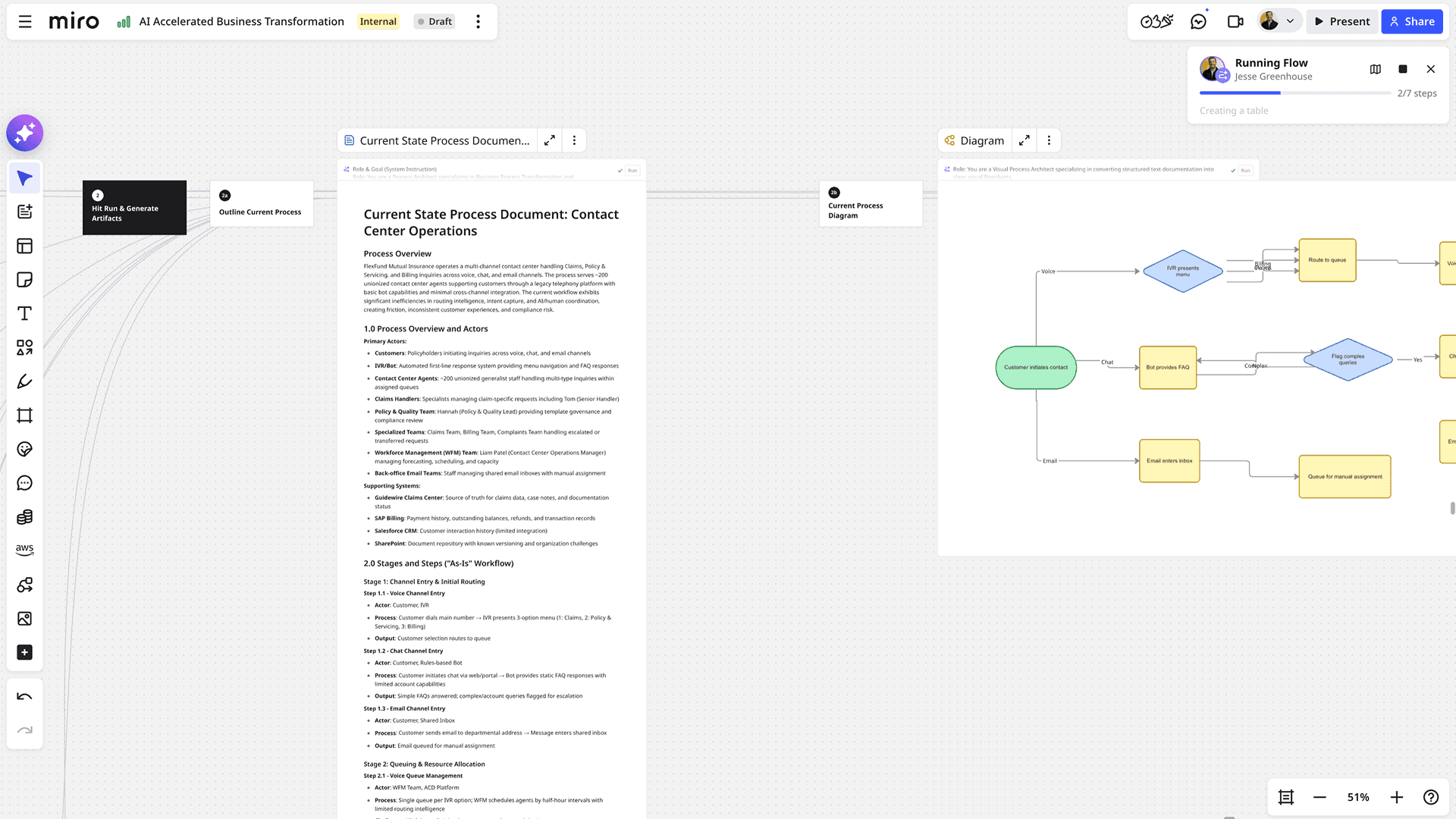This screenshot has height=819, width=1456.
Task: Open the Miro AI sparkle button
Action: (25, 133)
